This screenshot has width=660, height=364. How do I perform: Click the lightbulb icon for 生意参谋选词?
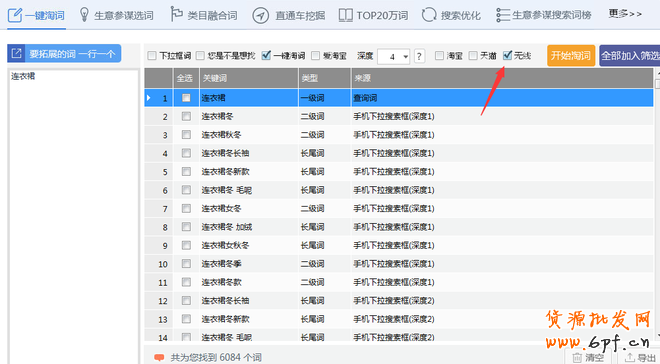point(84,15)
